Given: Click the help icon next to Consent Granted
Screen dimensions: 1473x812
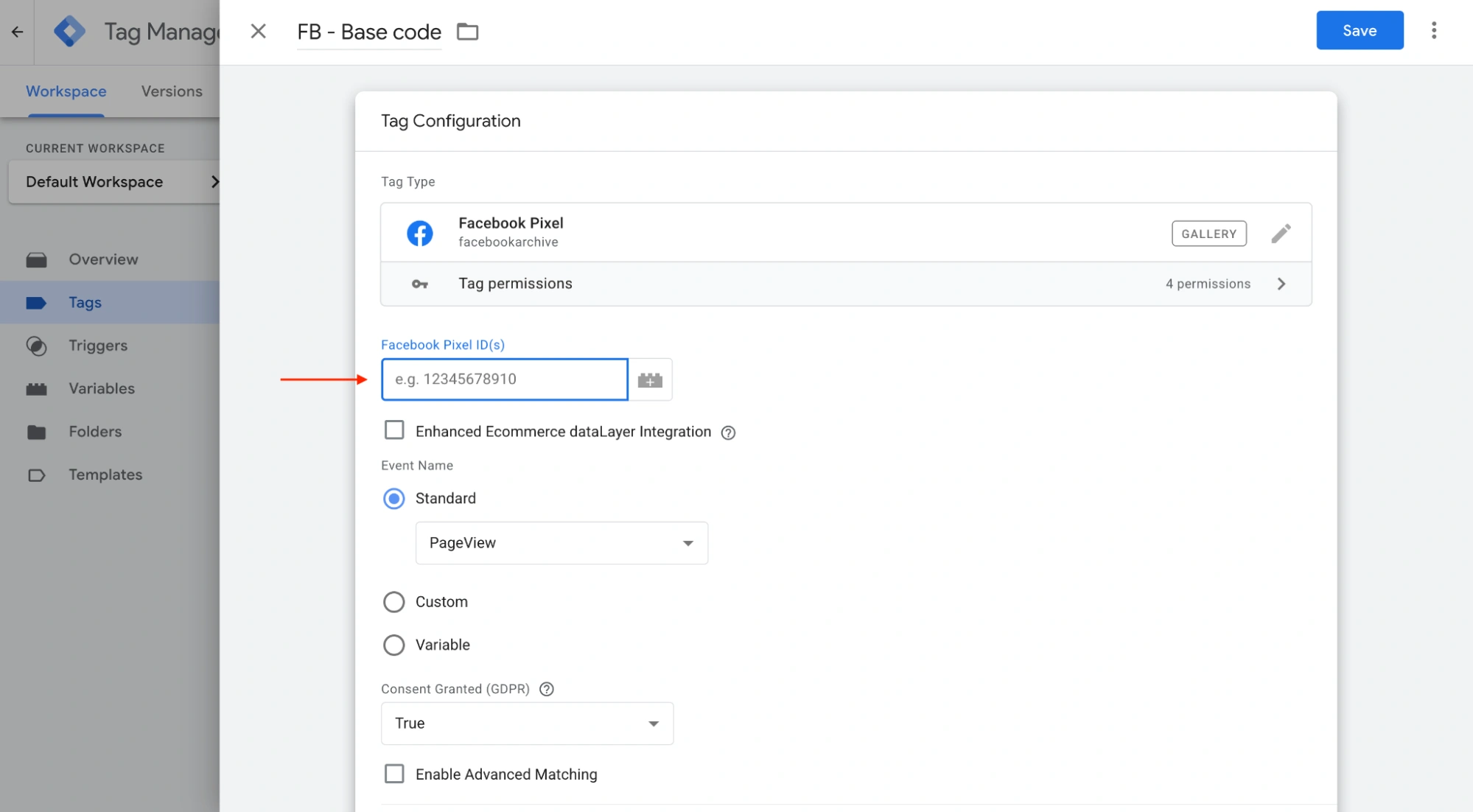Looking at the screenshot, I should 546,689.
